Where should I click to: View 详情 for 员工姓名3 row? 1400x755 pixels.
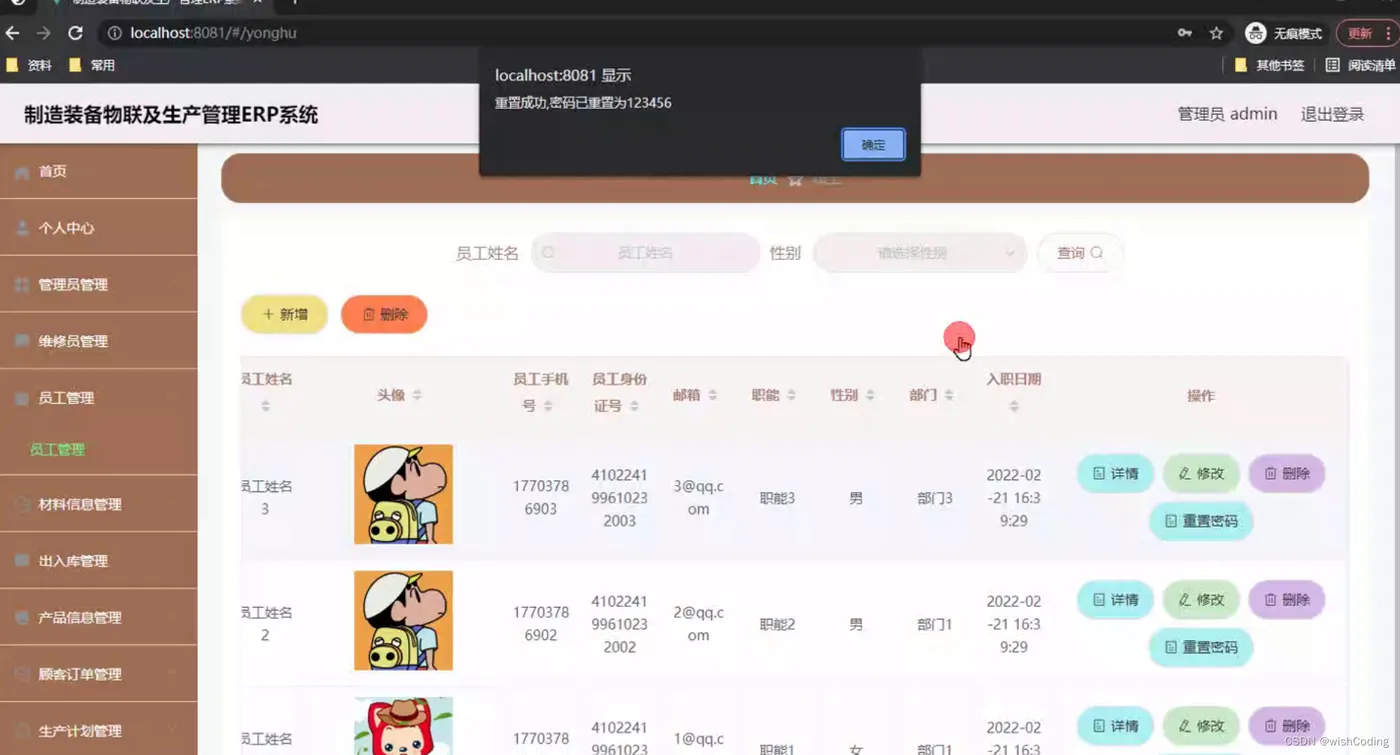[x=1115, y=473]
